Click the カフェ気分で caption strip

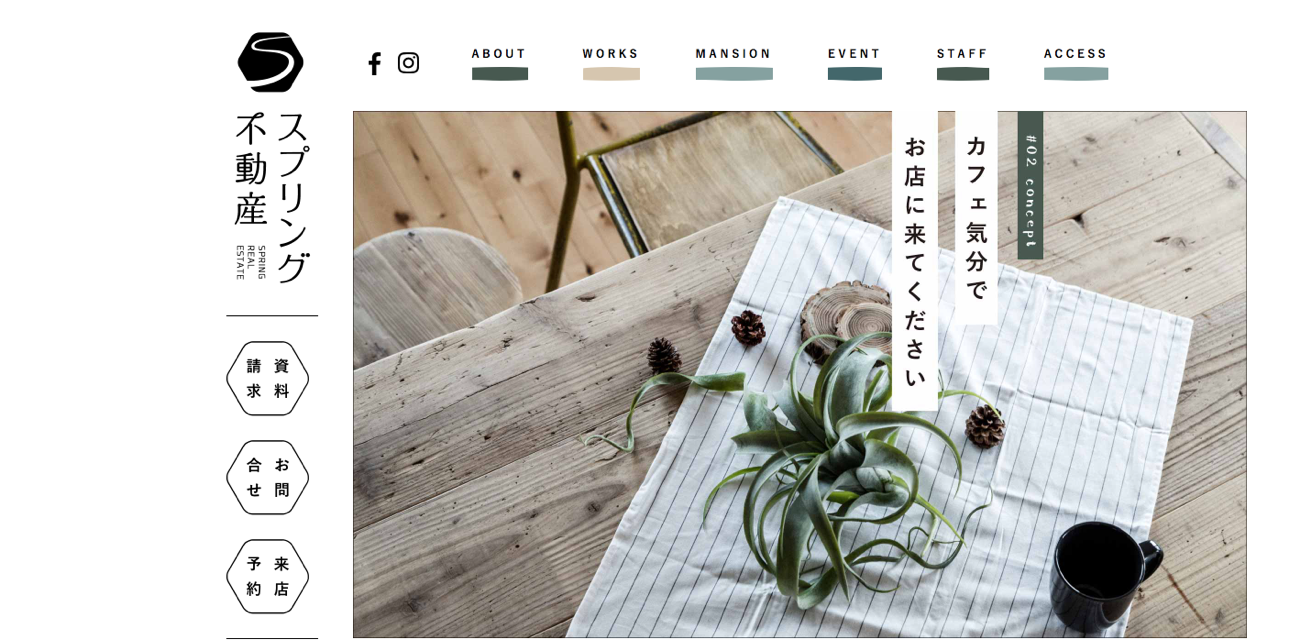(976, 217)
